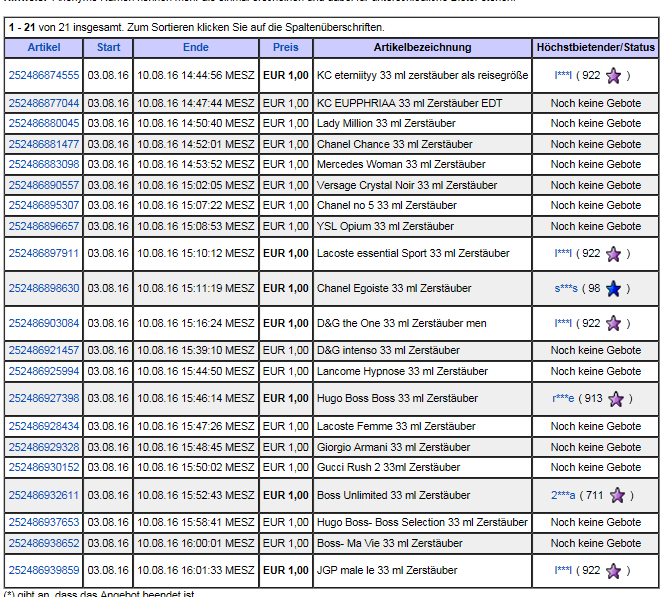Screen dimensions: 667x597
Task: View bidder s***s profile
Action: pos(566,289)
